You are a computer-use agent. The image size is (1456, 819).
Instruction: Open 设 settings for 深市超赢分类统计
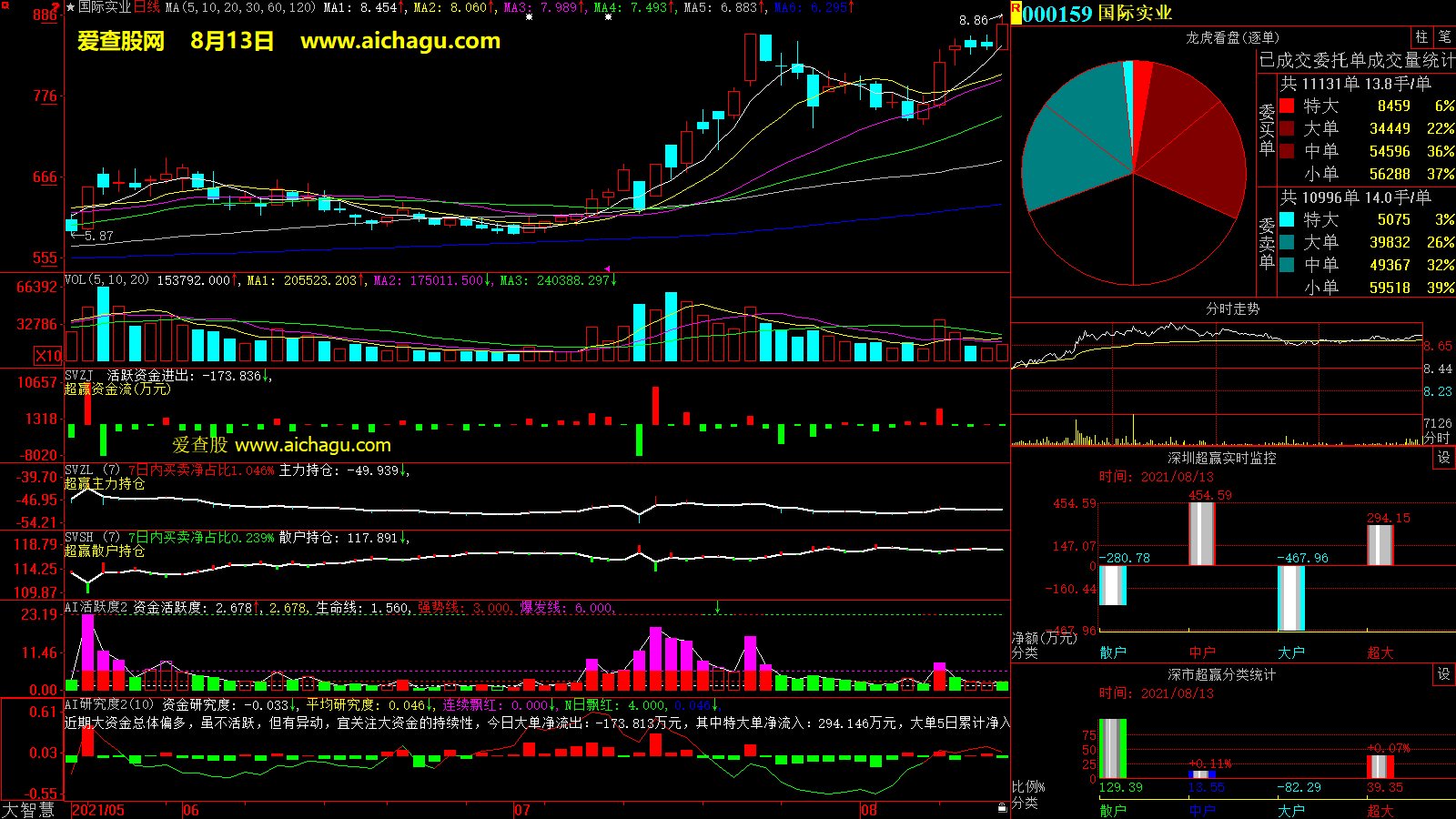[1443, 674]
